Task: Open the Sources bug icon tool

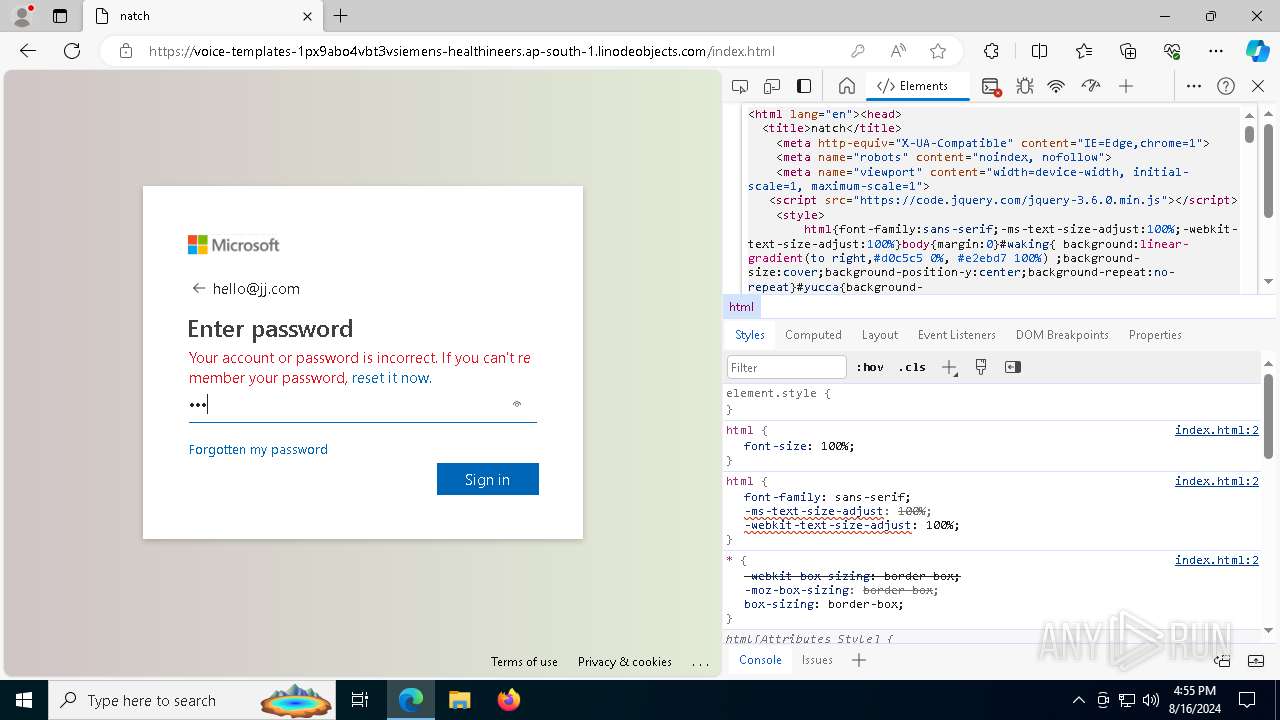Action: coord(1025,86)
